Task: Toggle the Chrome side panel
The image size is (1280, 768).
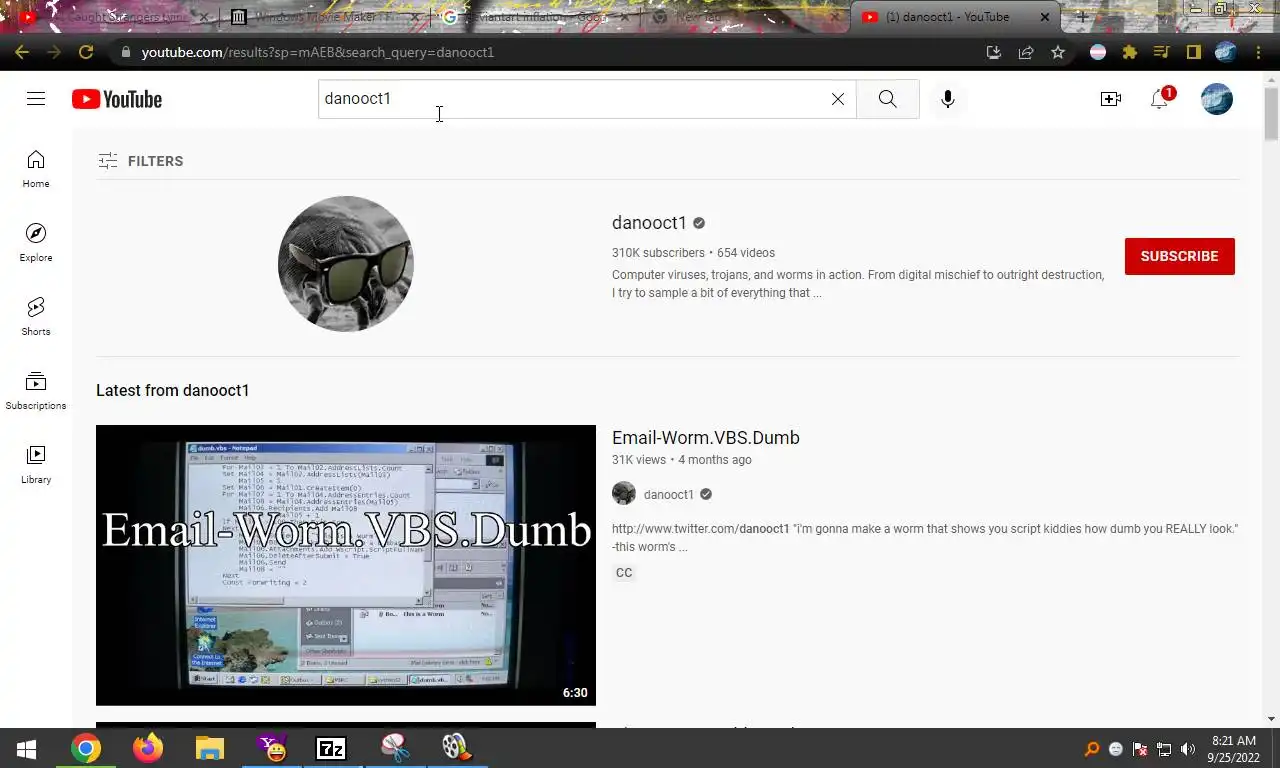Action: click(1193, 52)
